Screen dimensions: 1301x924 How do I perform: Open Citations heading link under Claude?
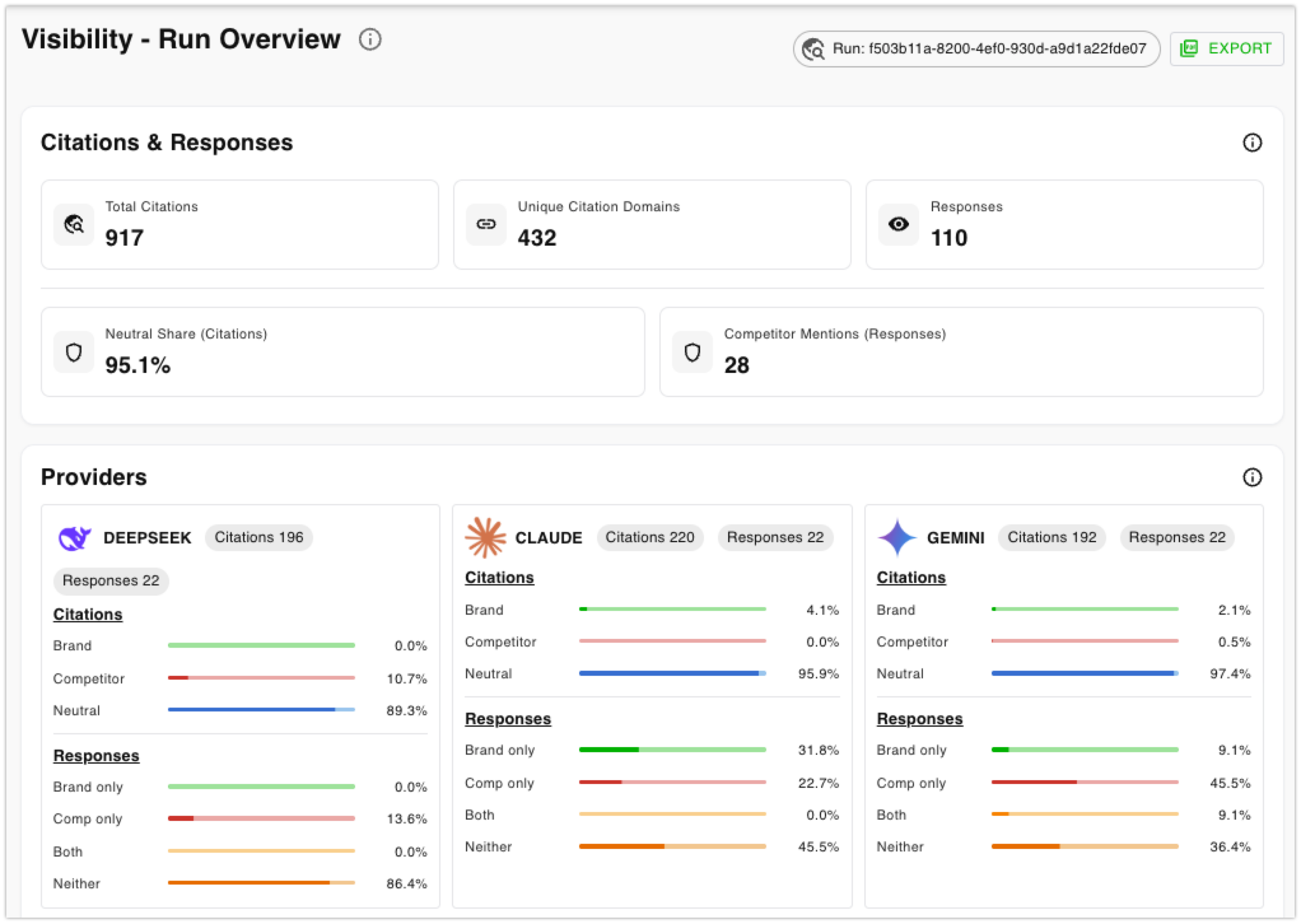(x=499, y=578)
